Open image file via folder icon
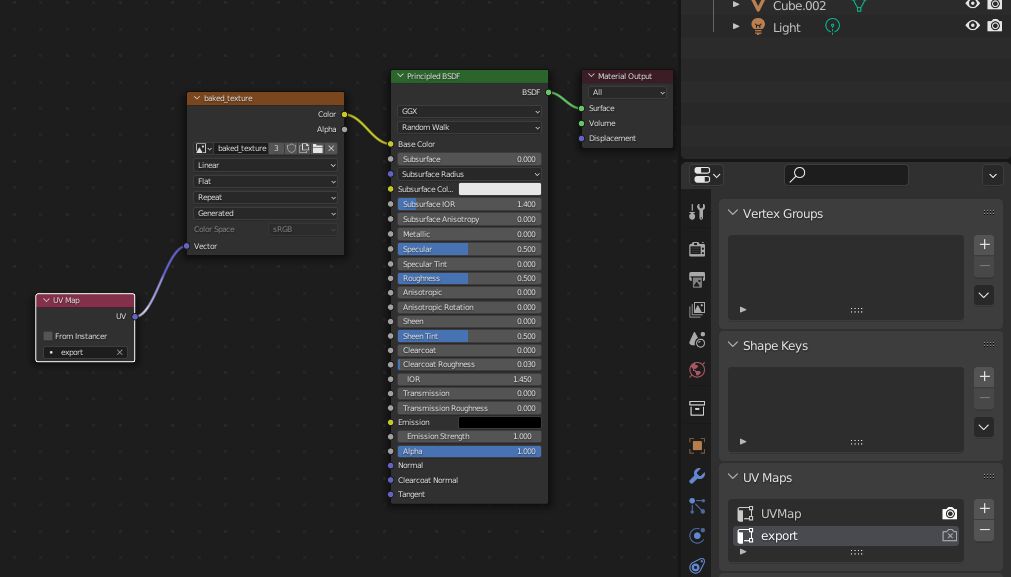1011x577 pixels. [x=318, y=148]
